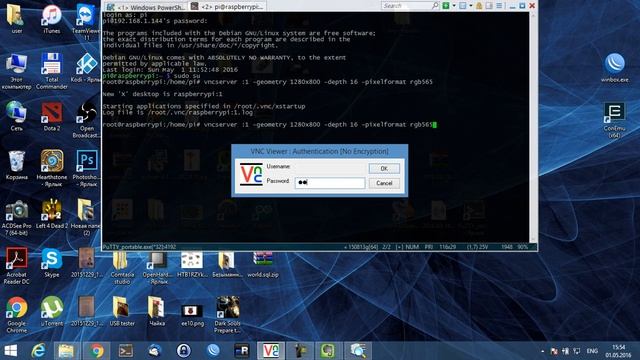This screenshot has width=640, height=360.
Task: Click ENG language indicator in tray
Action: pyautogui.click(x=592, y=351)
